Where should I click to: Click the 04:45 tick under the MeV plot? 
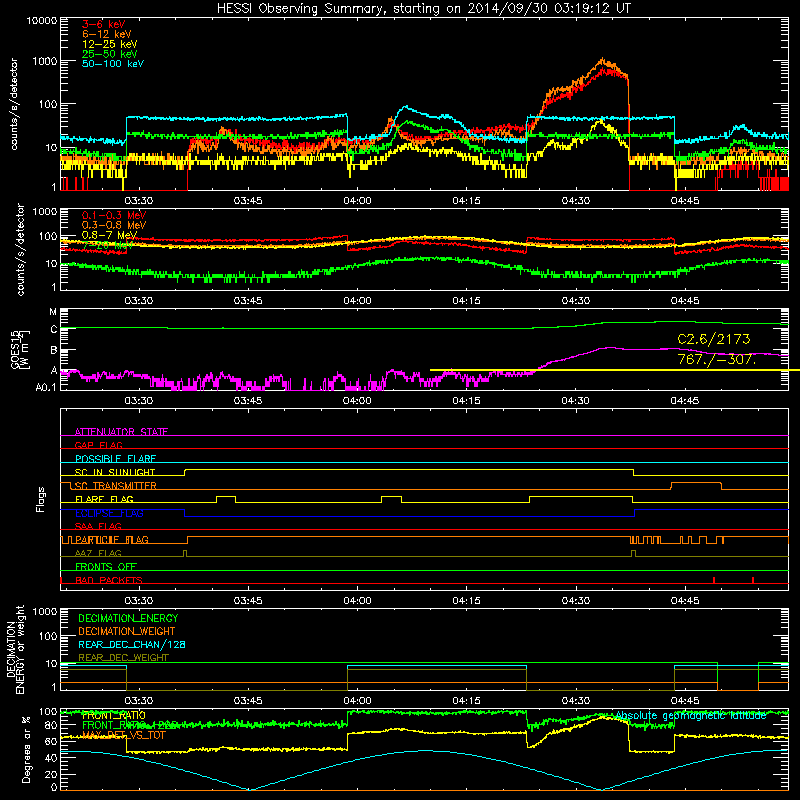(x=685, y=301)
